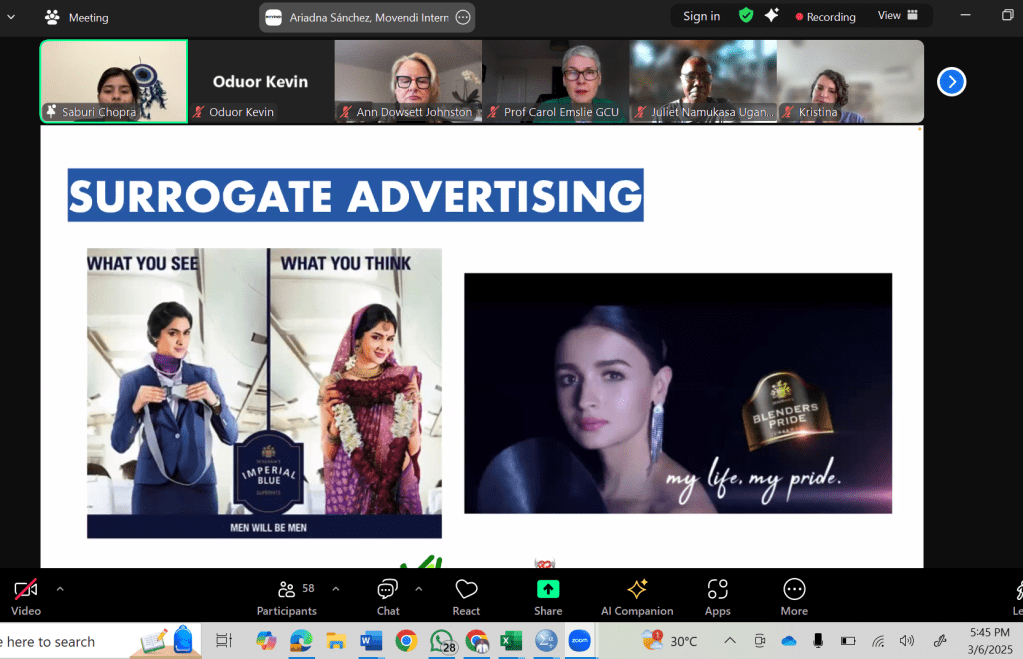Viewport: 1023px width, 659px height.
Task: Show next page of video thumbnails
Action: (x=951, y=82)
